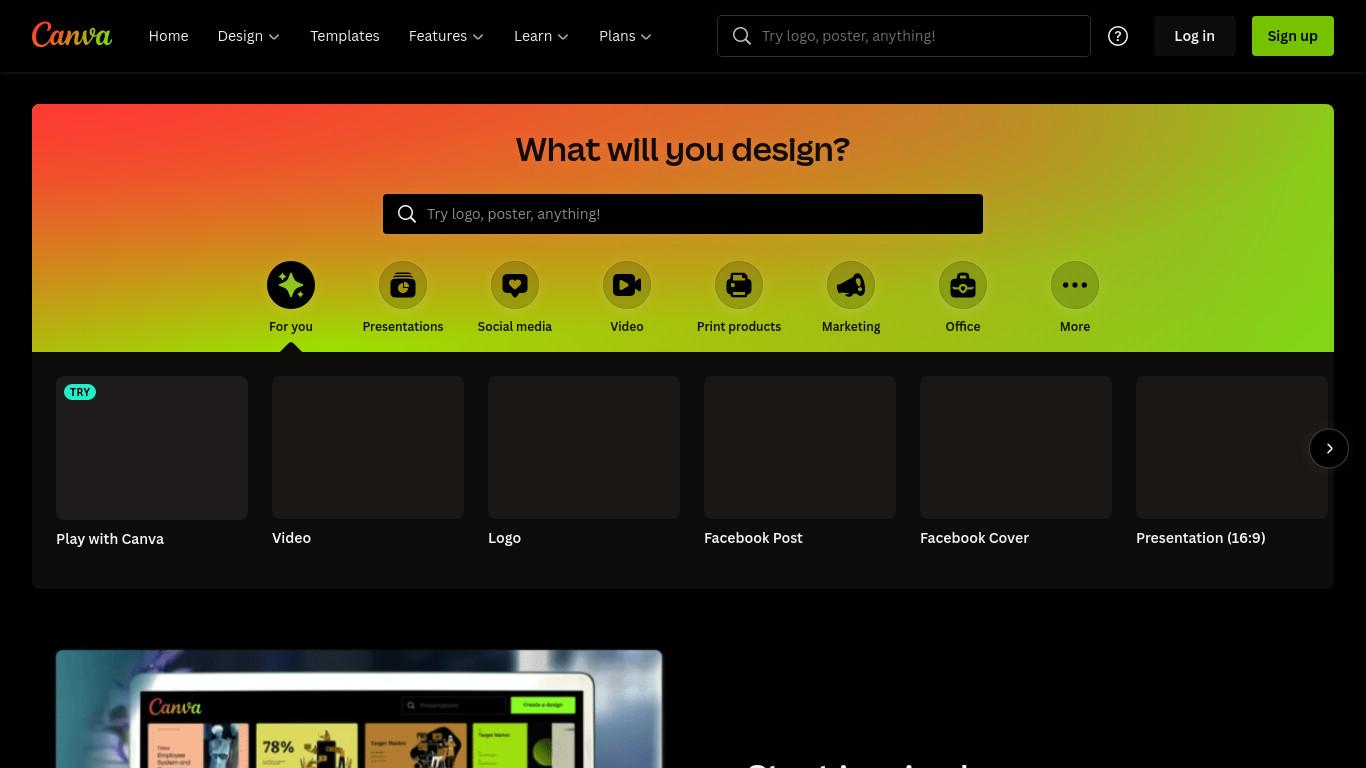
Task: Select the Presentations category icon
Action: [x=403, y=285]
